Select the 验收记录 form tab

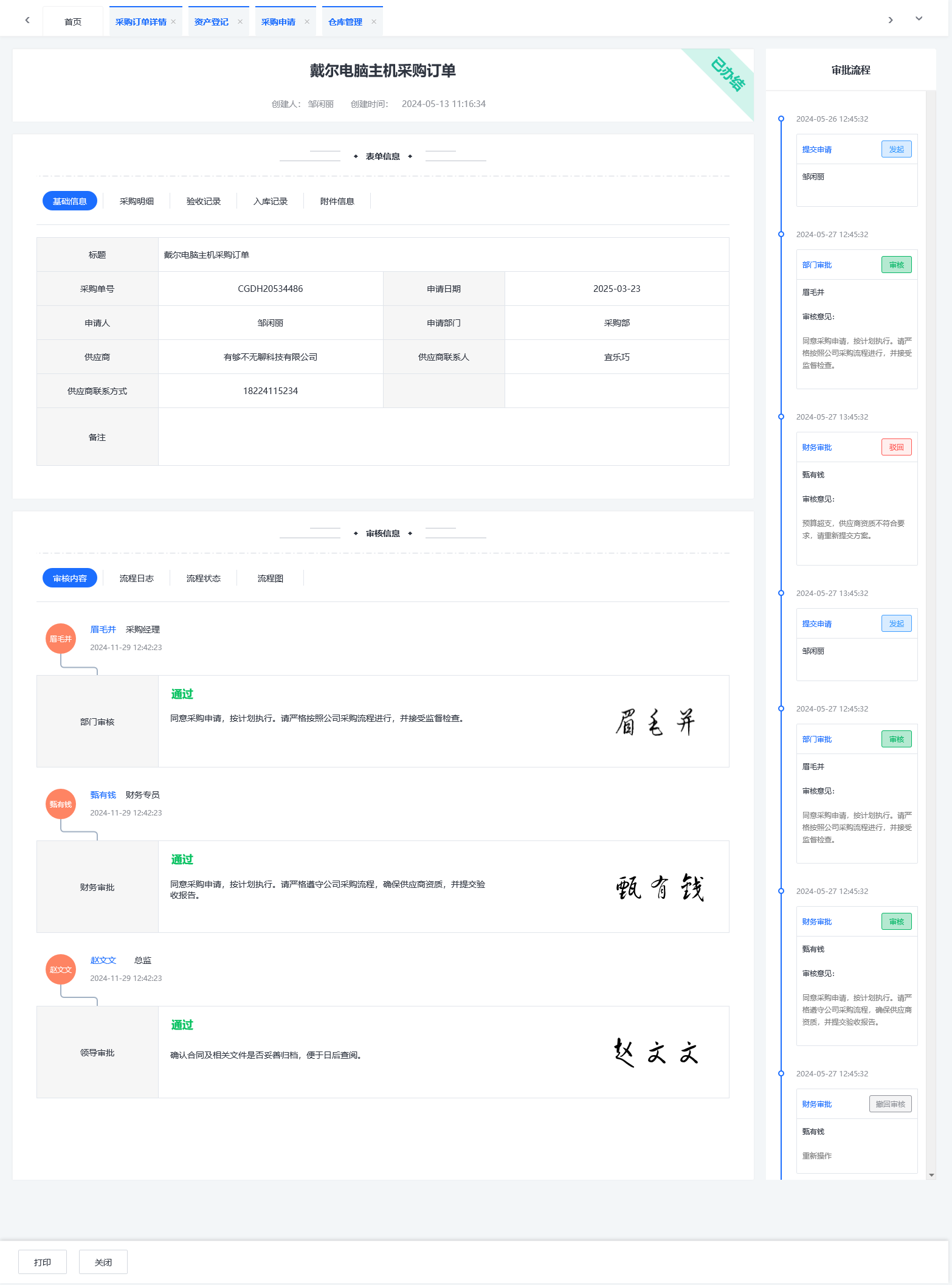pos(204,201)
